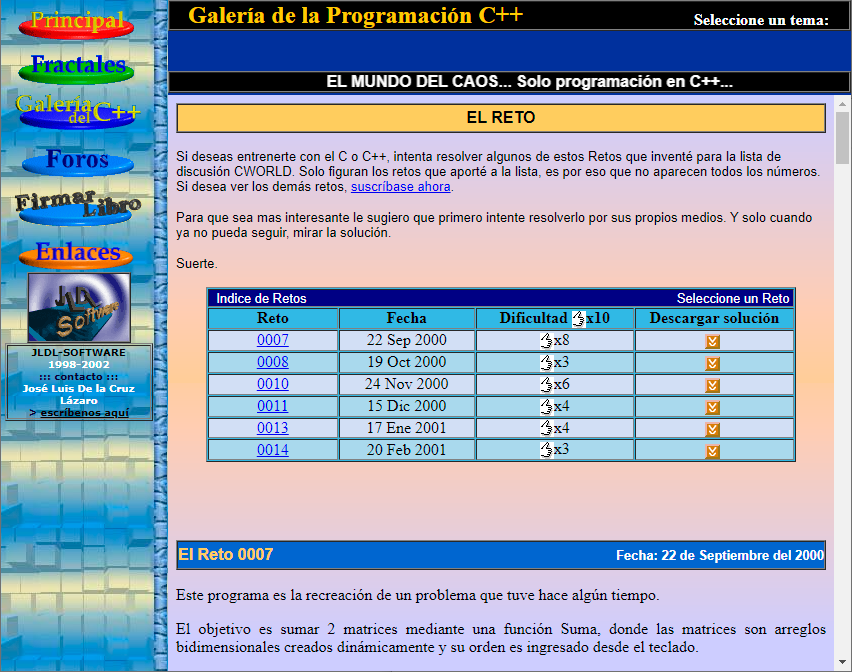Open Reto 0007 link in table
Screen dimensions: 852x672
[272, 341]
